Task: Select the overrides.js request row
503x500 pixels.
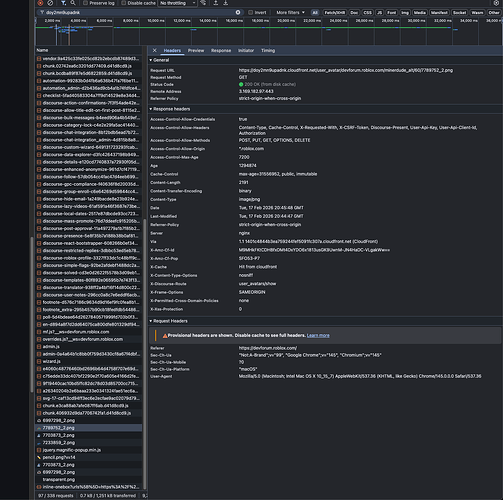Action: click(89, 339)
